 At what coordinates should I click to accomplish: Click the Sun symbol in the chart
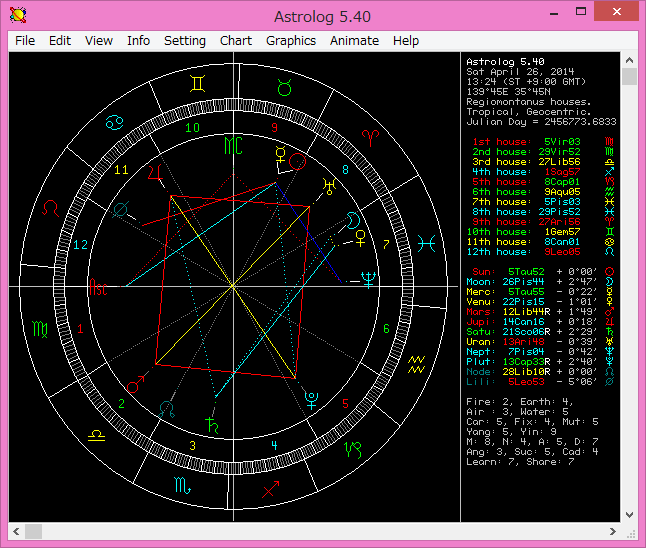[x=297, y=162]
